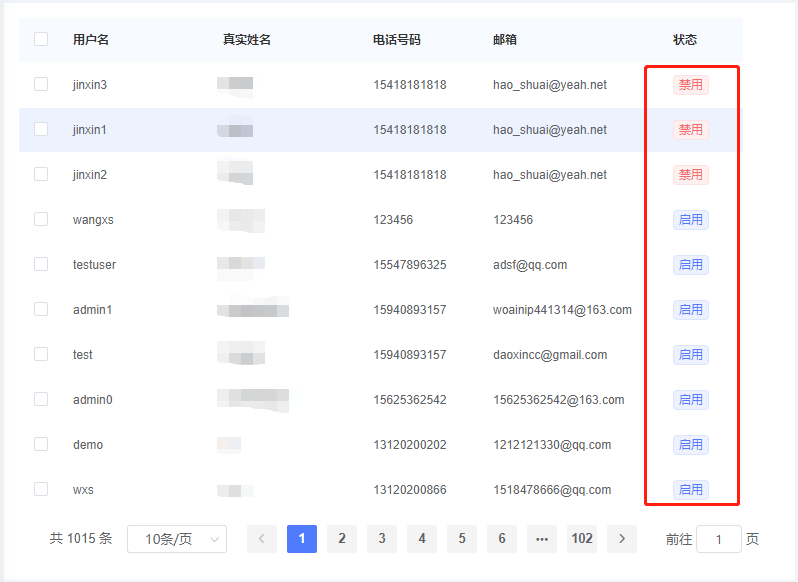Open the 10条/页 page size dropdown
Image resolution: width=798 pixels, height=582 pixels.
[177, 539]
